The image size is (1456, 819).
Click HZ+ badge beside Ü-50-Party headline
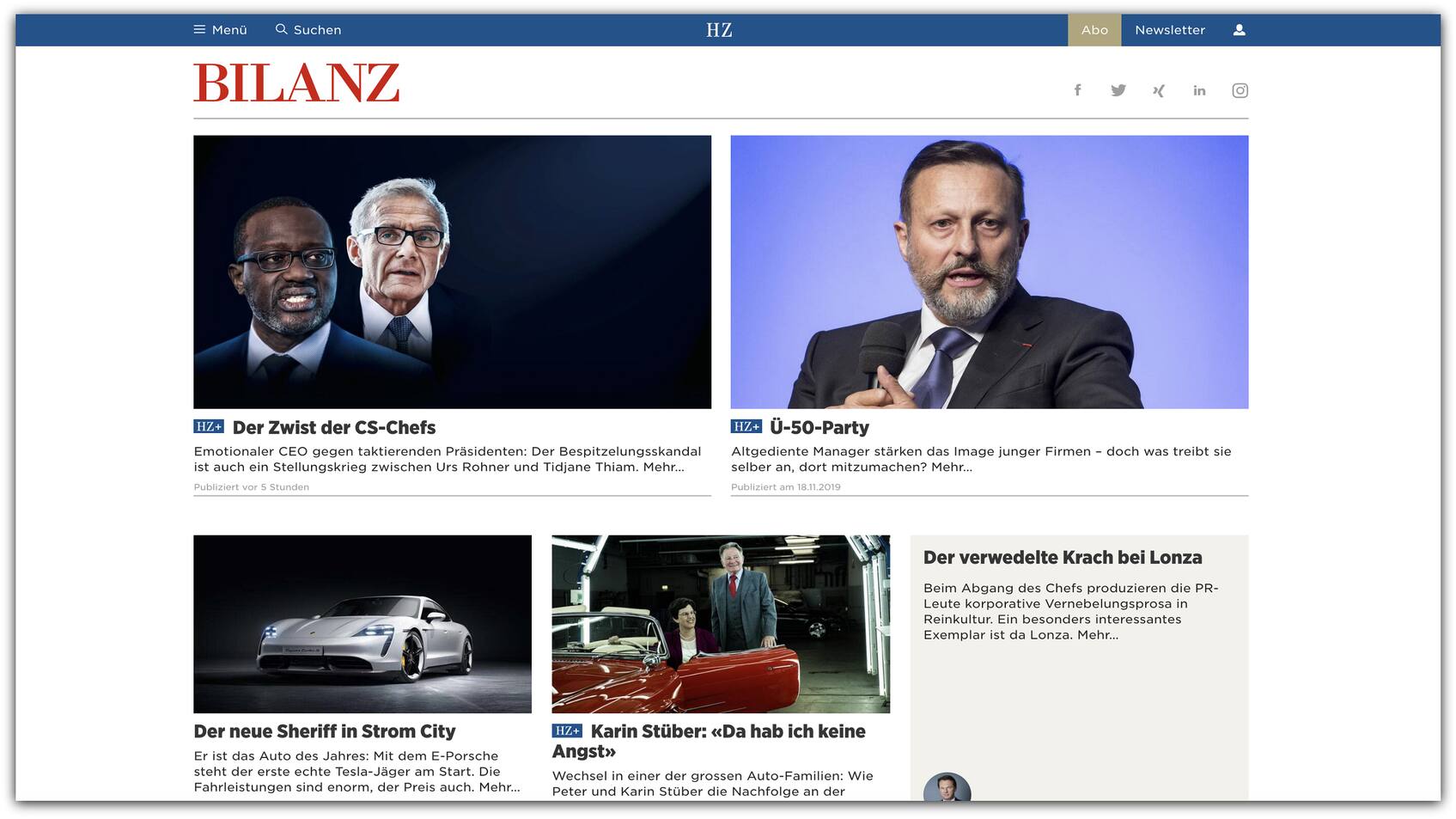pos(746,426)
